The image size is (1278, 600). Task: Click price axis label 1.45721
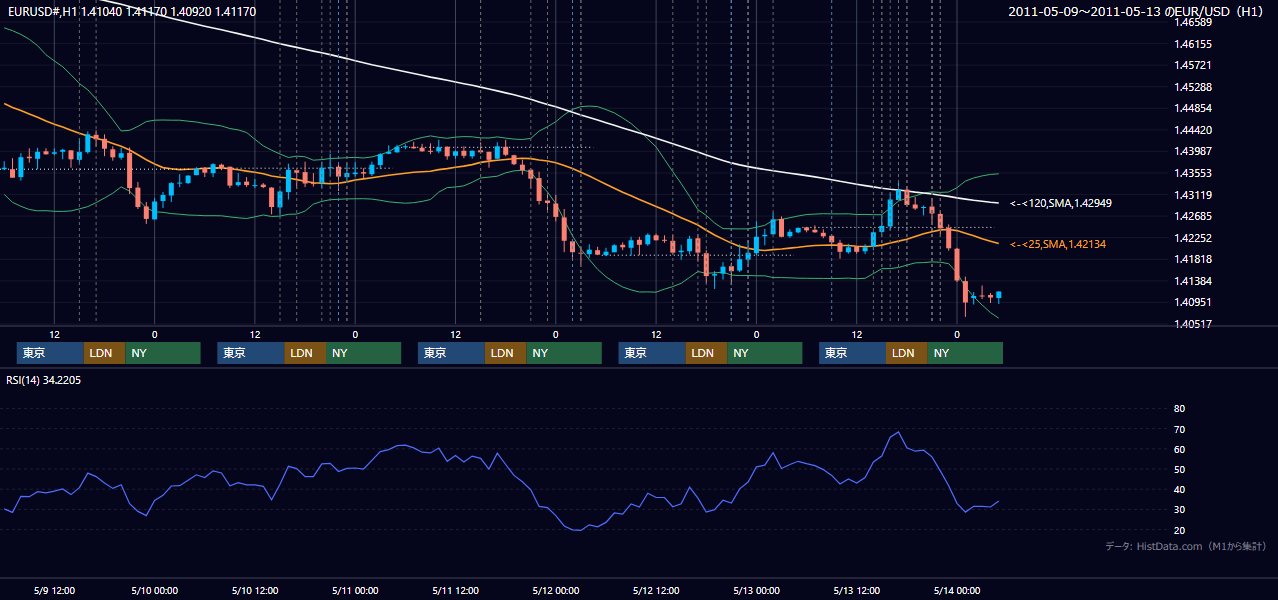[1192, 66]
